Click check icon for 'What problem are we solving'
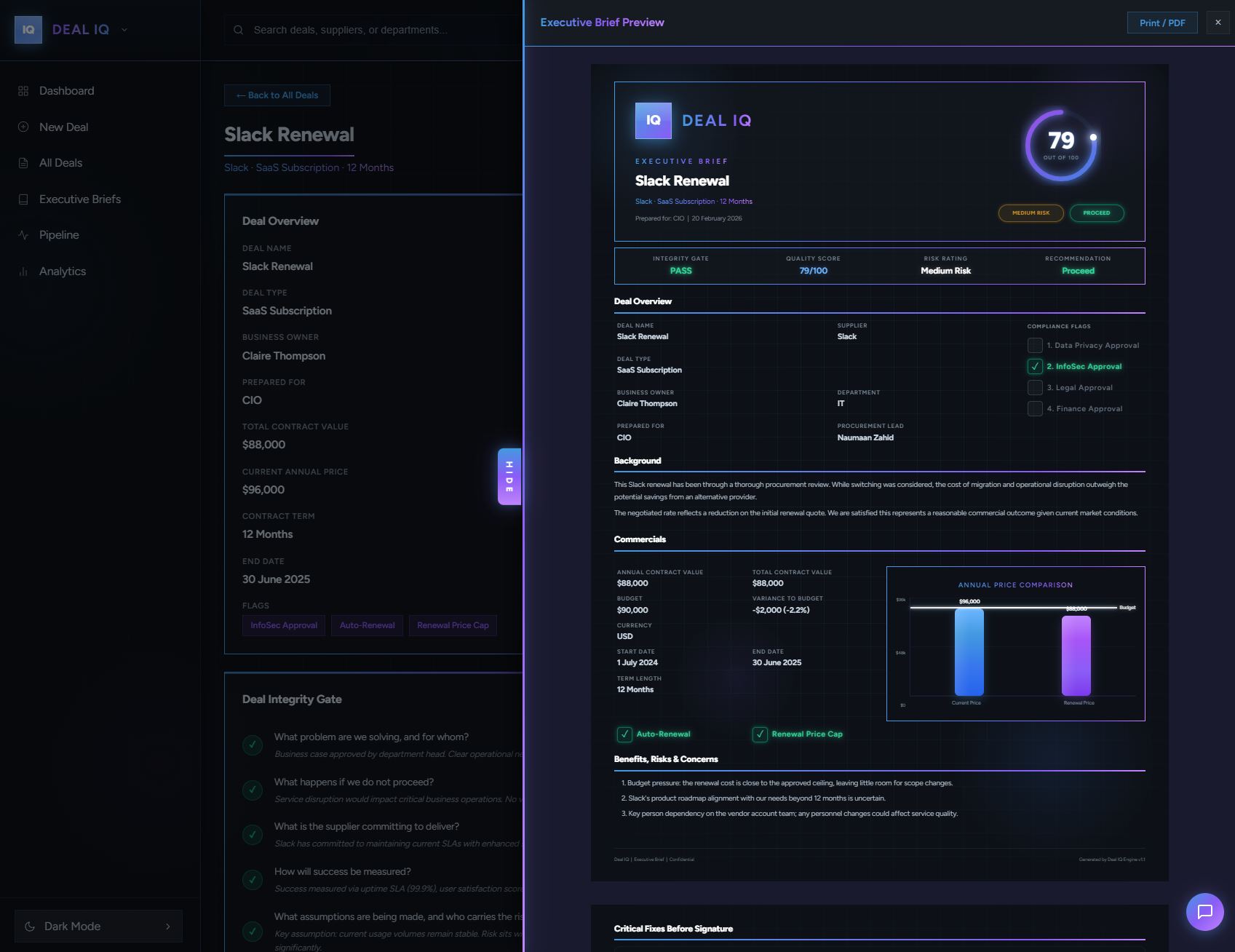 pyautogui.click(x=253, y=745)
